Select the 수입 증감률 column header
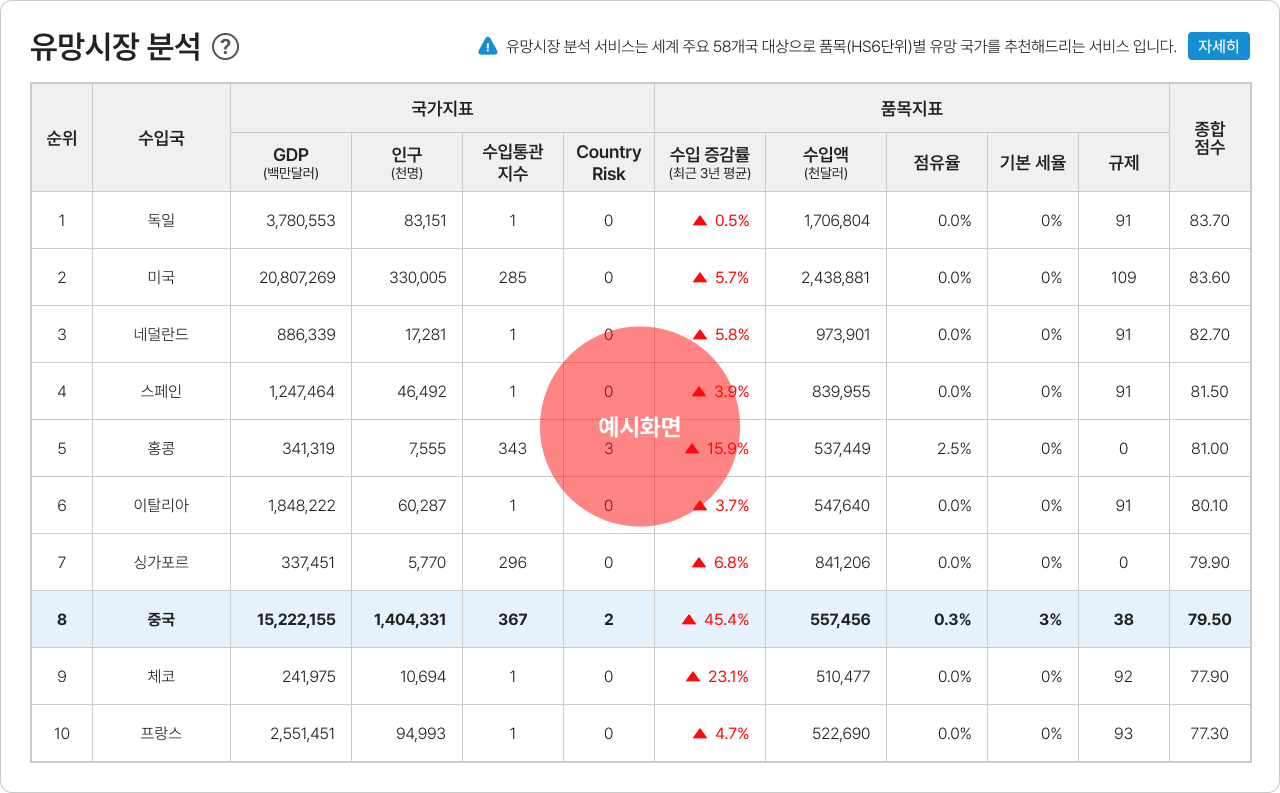Image resolution: width=1280 pixels, height=793 pixels. click(710, 162)
